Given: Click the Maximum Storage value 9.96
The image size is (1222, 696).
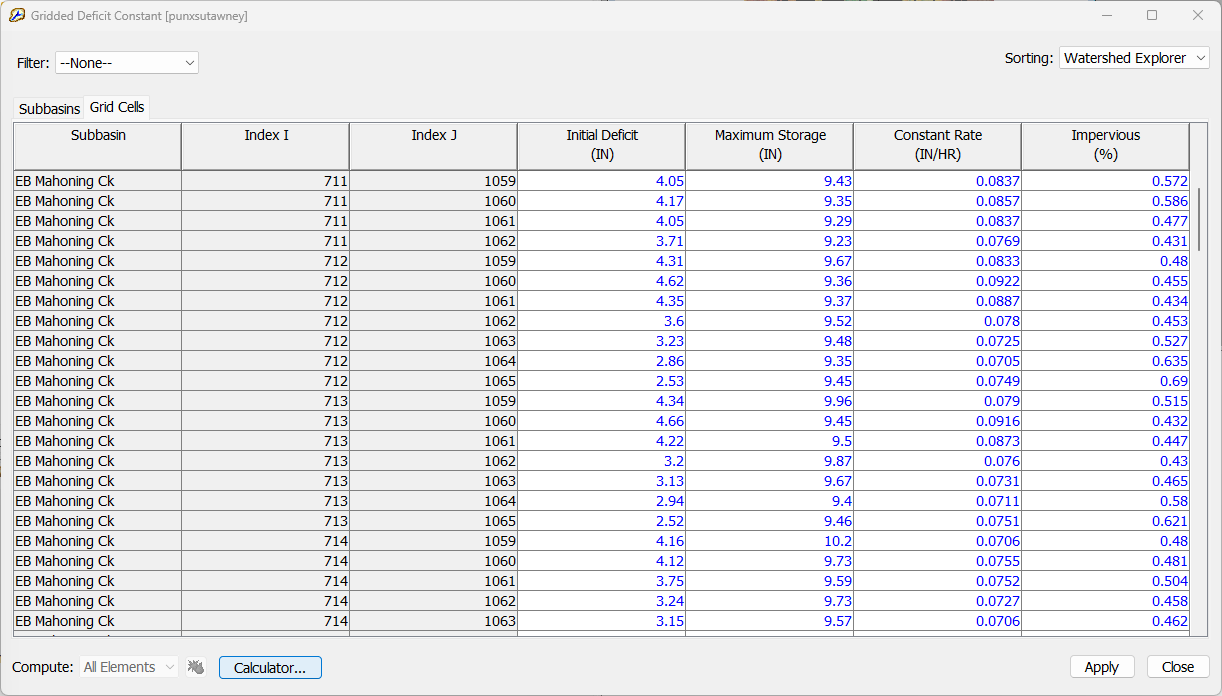Looking at the screenshot, I should coord(770,401).
